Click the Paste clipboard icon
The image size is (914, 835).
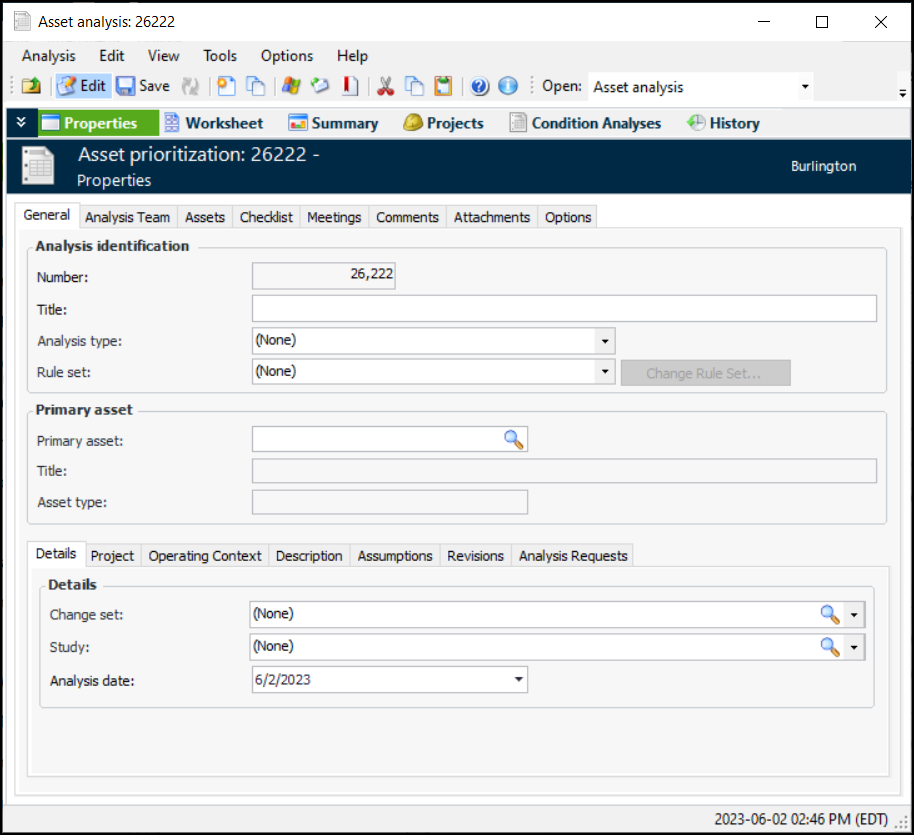coord(443,86)
